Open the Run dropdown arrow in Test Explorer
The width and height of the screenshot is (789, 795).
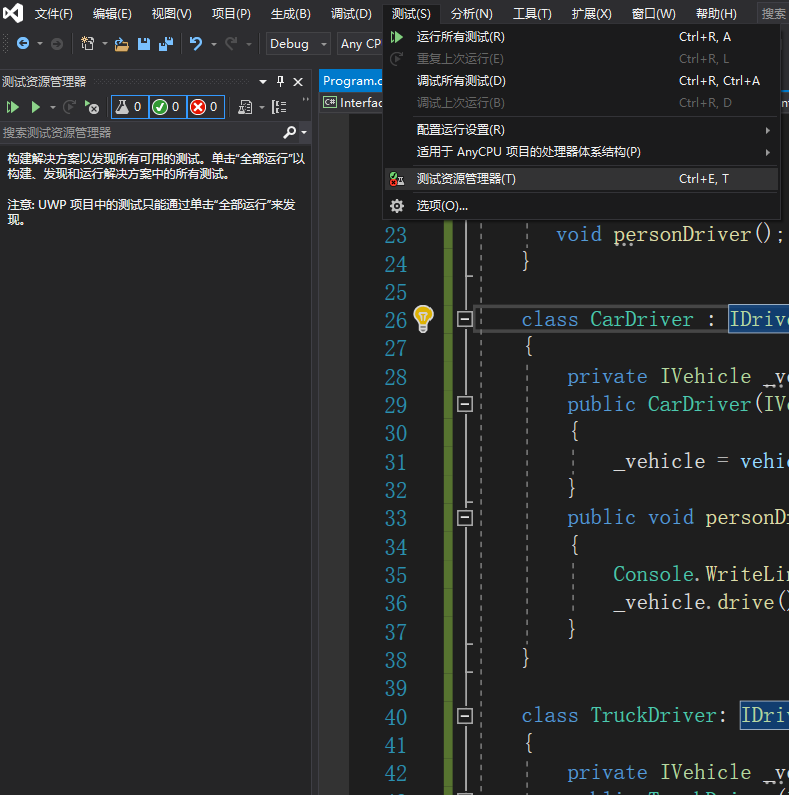(x=53, y=107)
